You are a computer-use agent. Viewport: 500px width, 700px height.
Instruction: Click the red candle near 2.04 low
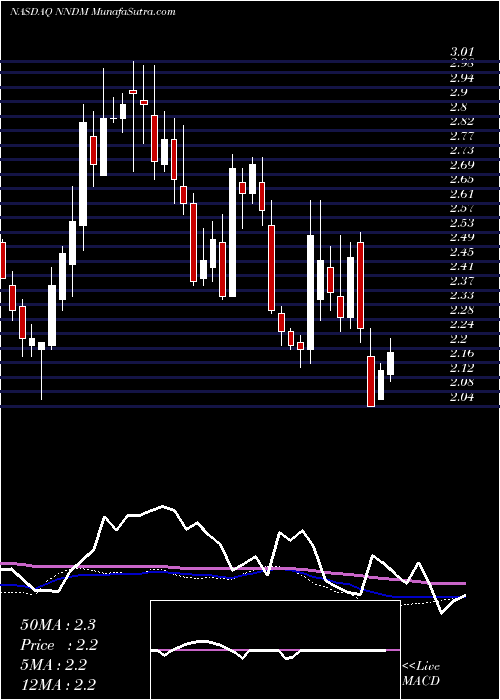371,381
